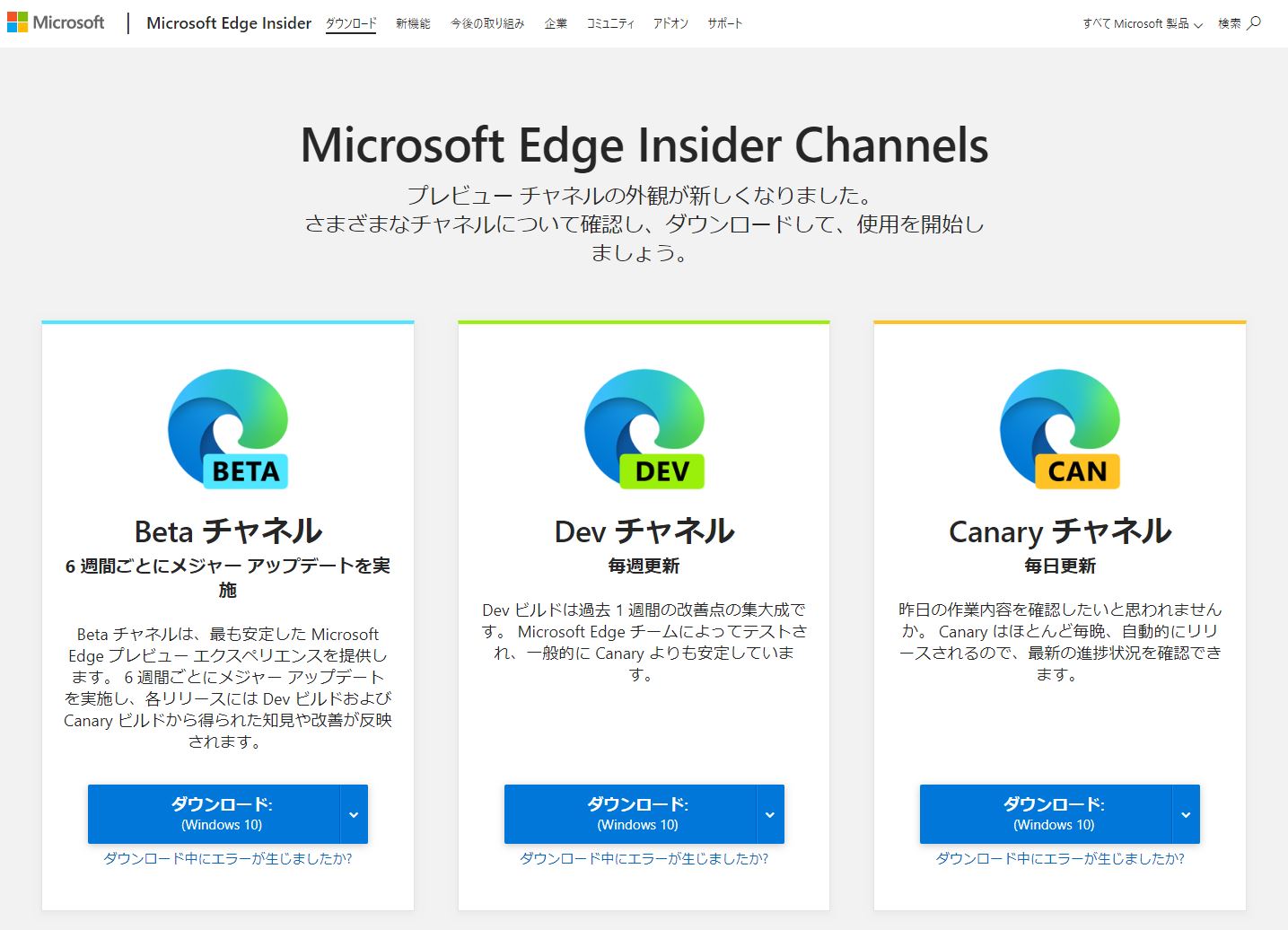Click the 毎週更新 subtitle text

click(x=644, y=566)
